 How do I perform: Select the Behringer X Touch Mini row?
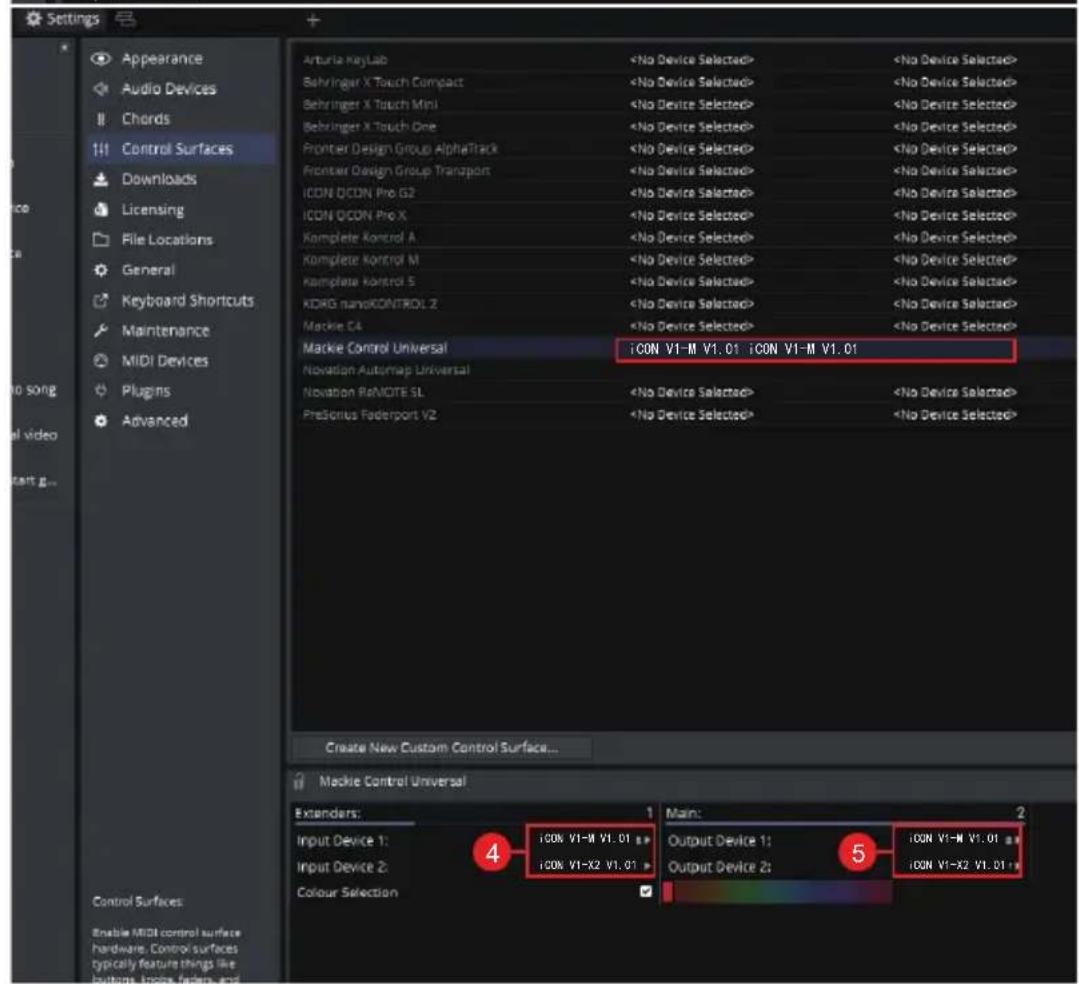tap(685, 105)
